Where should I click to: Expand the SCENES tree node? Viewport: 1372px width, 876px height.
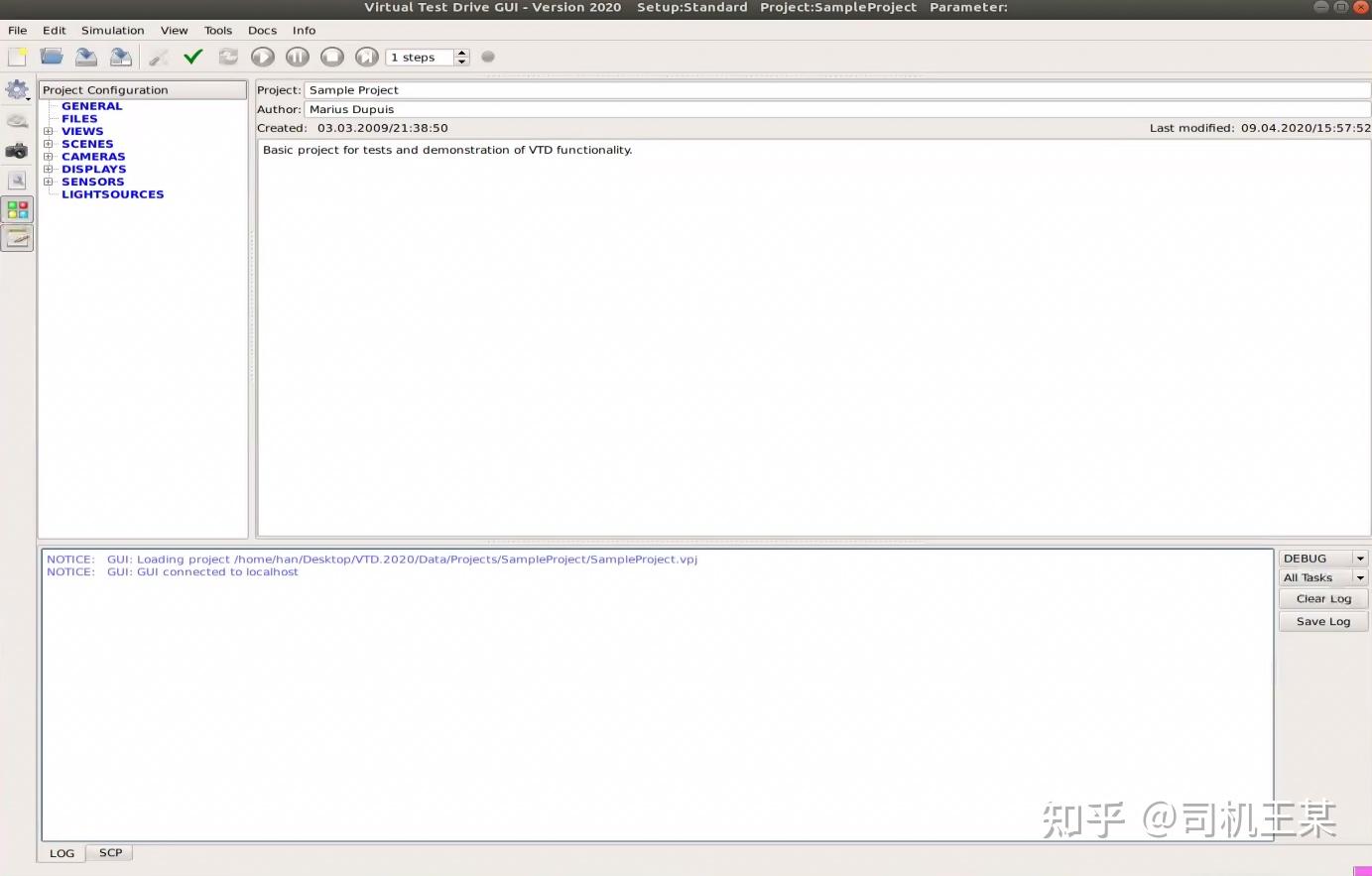pyautogui.click(x=49, y=143)
